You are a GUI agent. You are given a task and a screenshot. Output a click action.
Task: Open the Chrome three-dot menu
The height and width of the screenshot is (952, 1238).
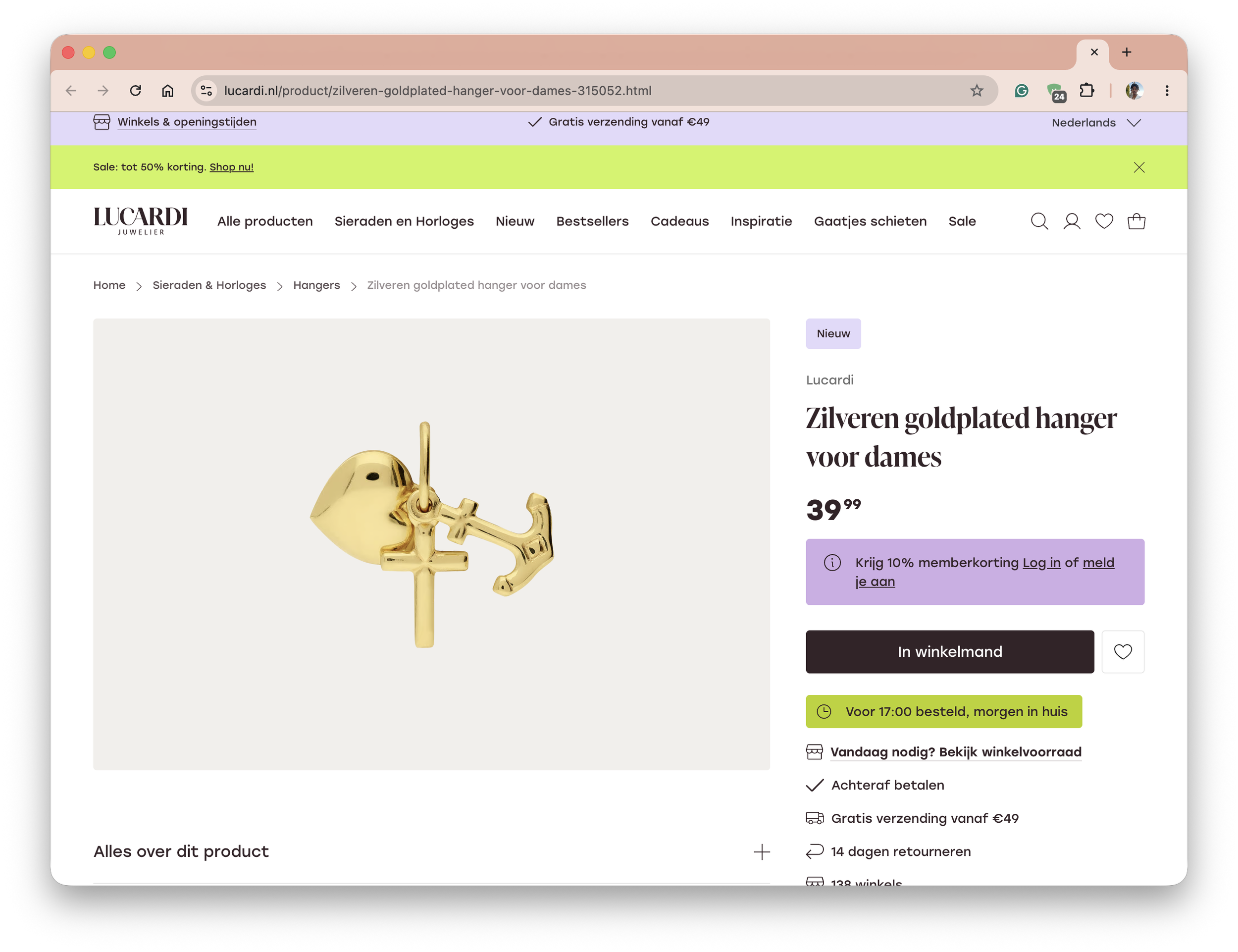point(1166,91)
